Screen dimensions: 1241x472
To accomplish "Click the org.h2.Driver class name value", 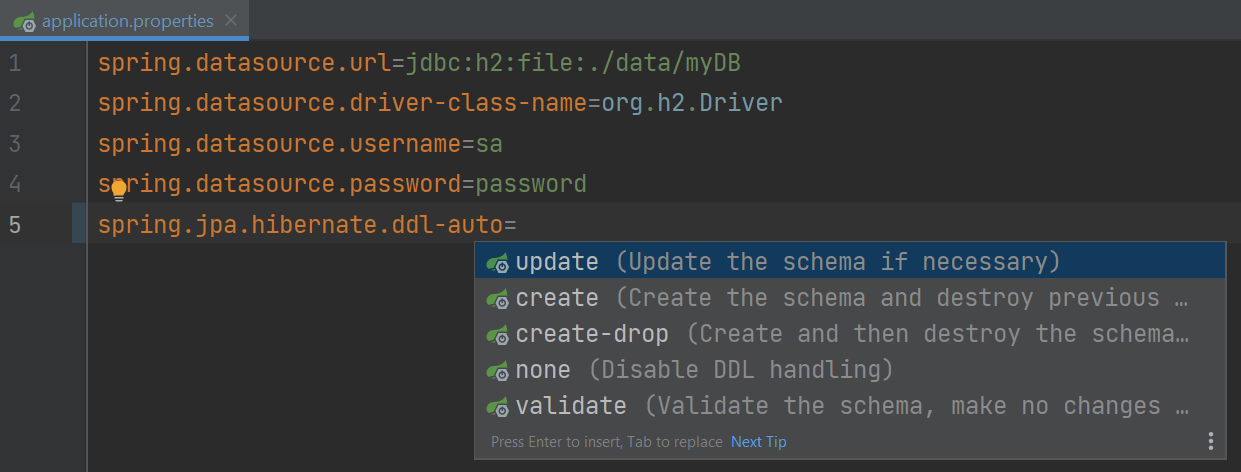I will [x=691, y=104].
